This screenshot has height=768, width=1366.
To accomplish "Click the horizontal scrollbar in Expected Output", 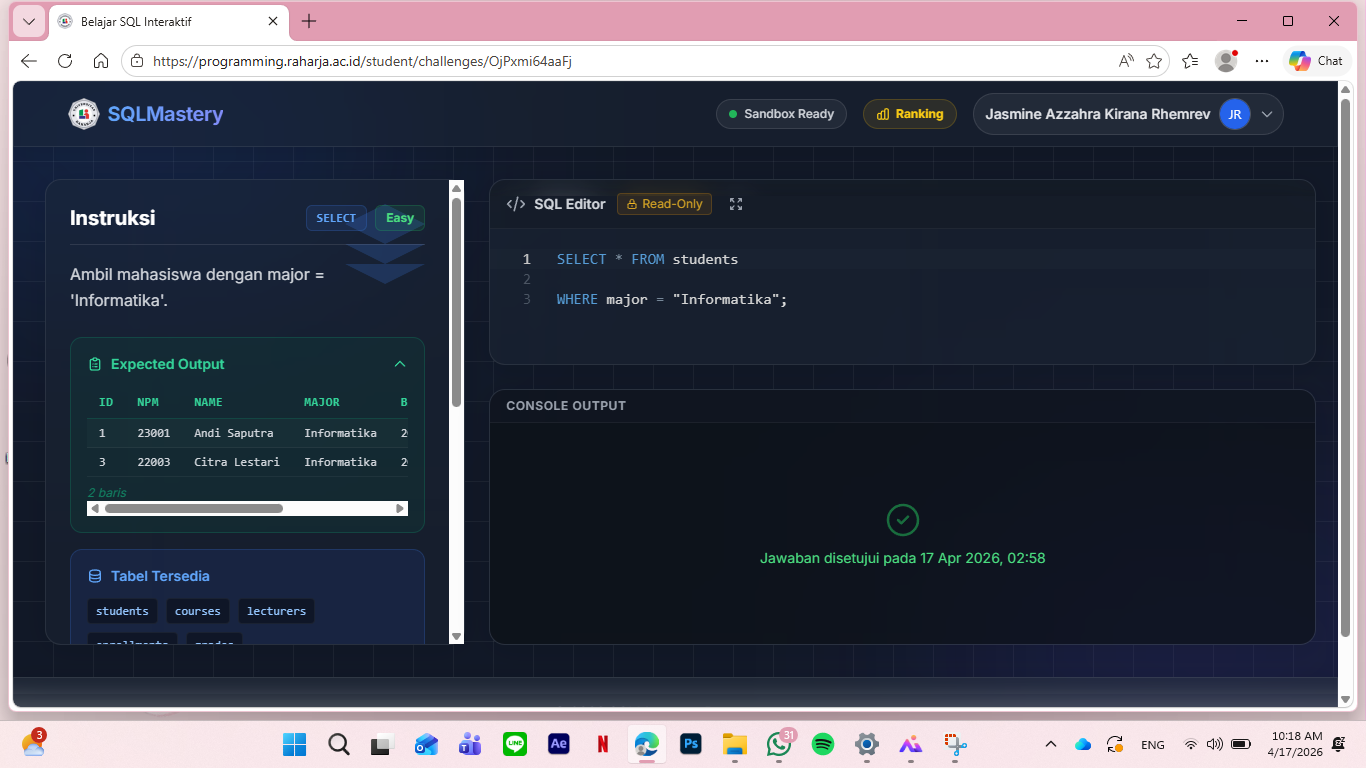I will coord(193,508).
